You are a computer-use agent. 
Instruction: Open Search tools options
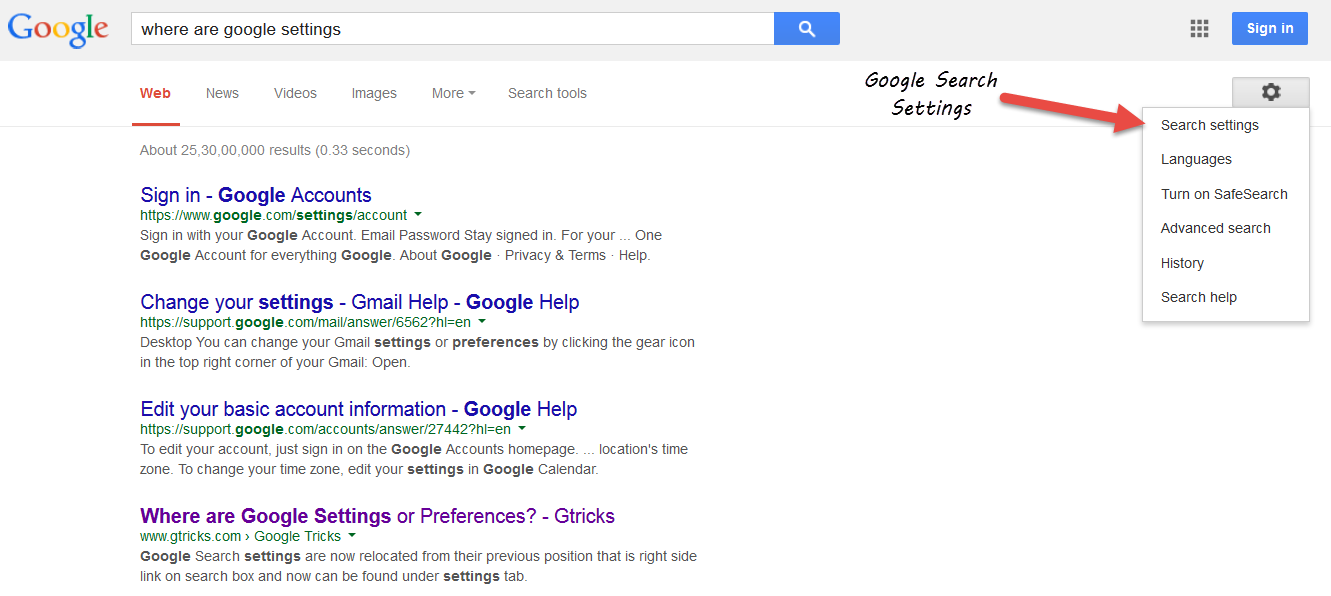tap(547, 93)
